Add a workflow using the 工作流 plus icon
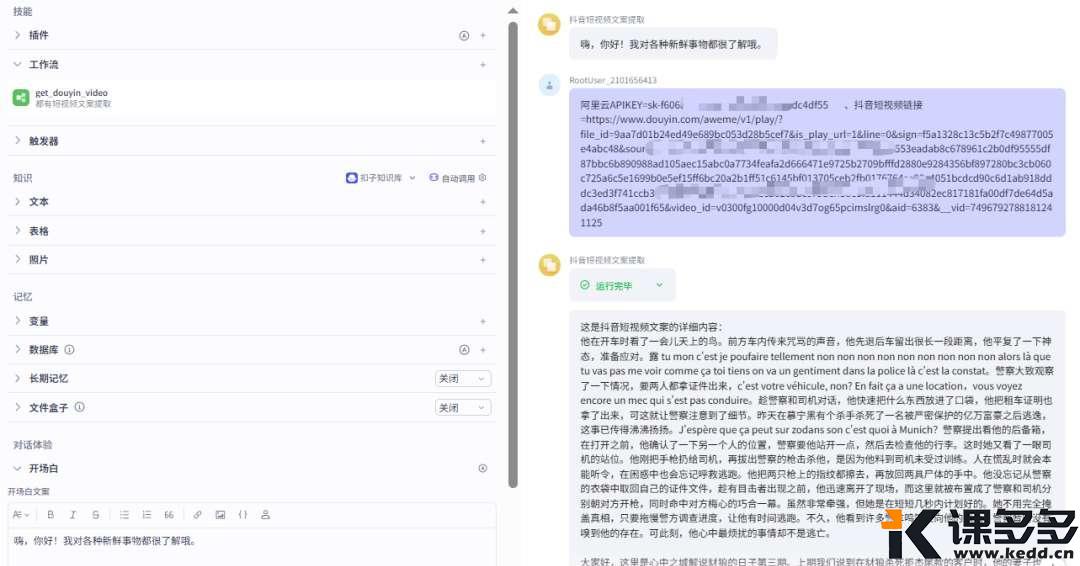Screen dimensions: 1080x566 tap(483, 65)
